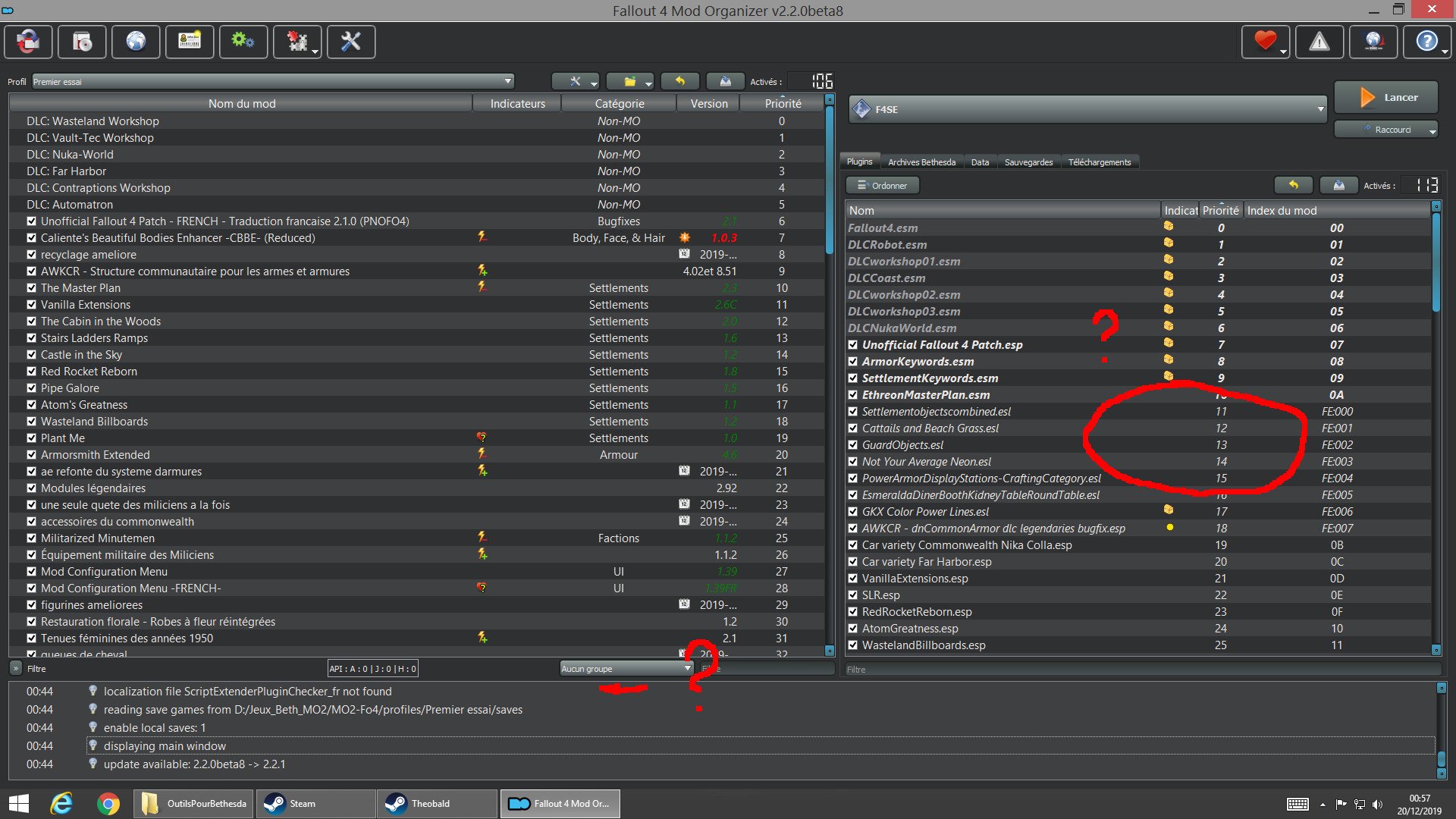Uncheck The Master Plan mod
This screenshot has width=1456, height=819.
[31, 288]
